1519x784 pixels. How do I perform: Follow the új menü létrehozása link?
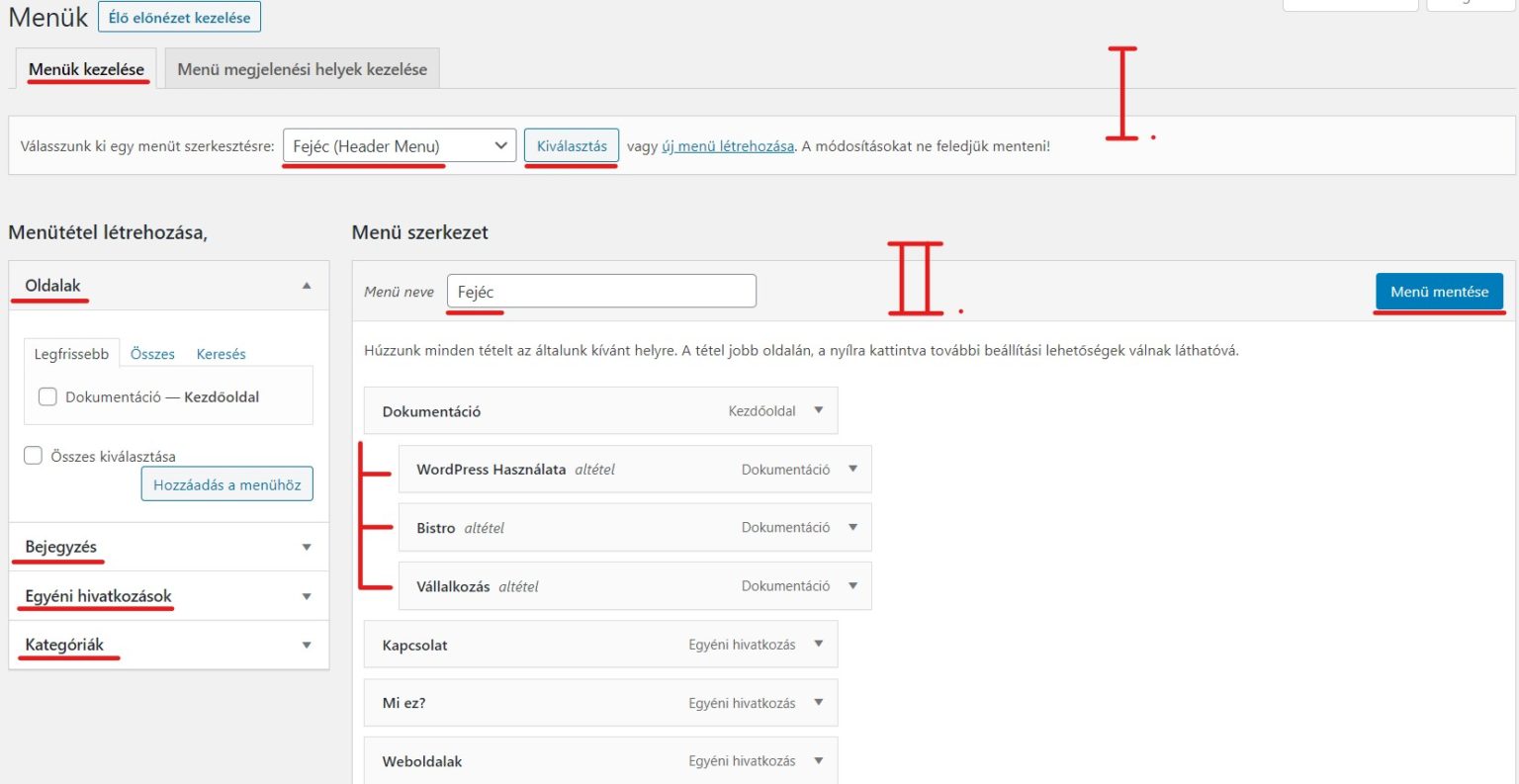[x=728, y=146]
